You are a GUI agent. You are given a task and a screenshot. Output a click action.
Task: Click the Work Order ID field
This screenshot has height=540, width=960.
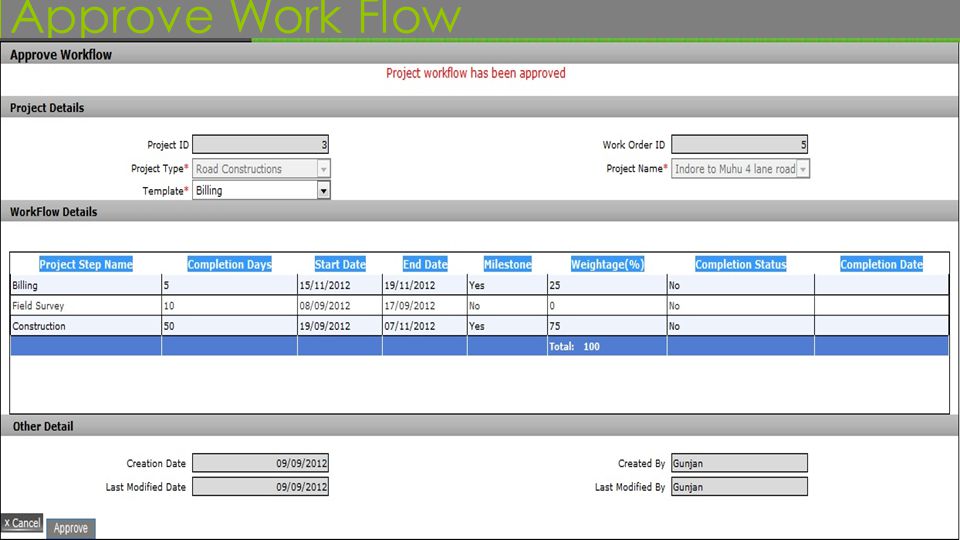point(739,144)
